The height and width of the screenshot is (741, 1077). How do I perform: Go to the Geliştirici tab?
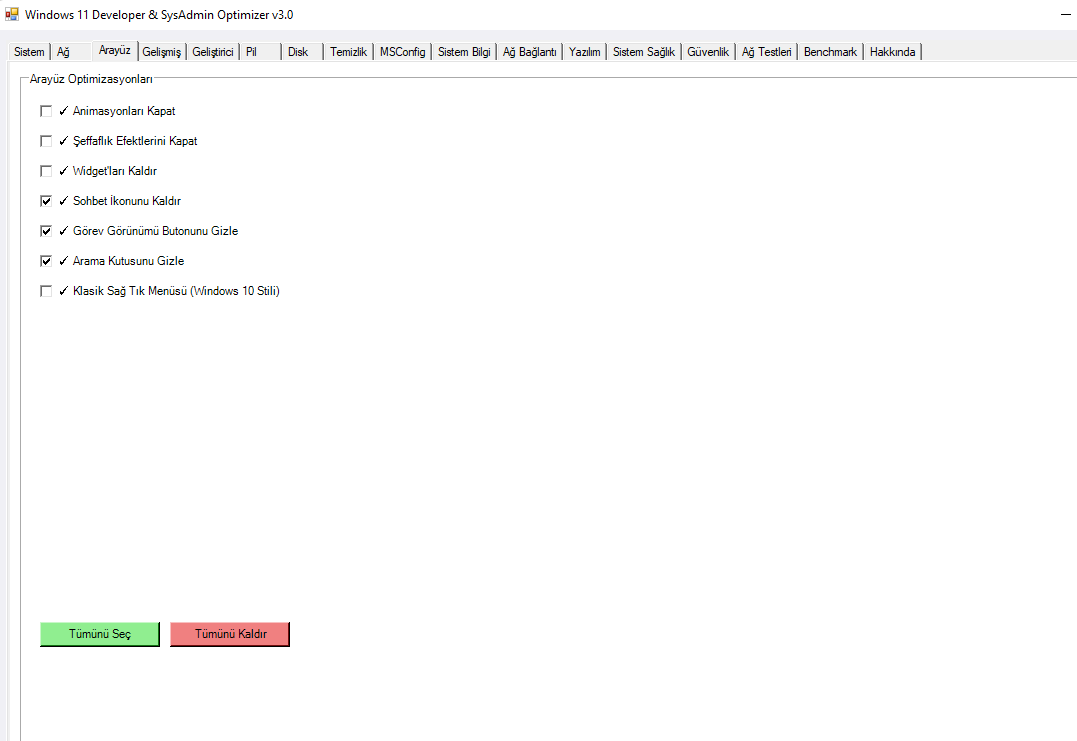[x=212, y=52]
